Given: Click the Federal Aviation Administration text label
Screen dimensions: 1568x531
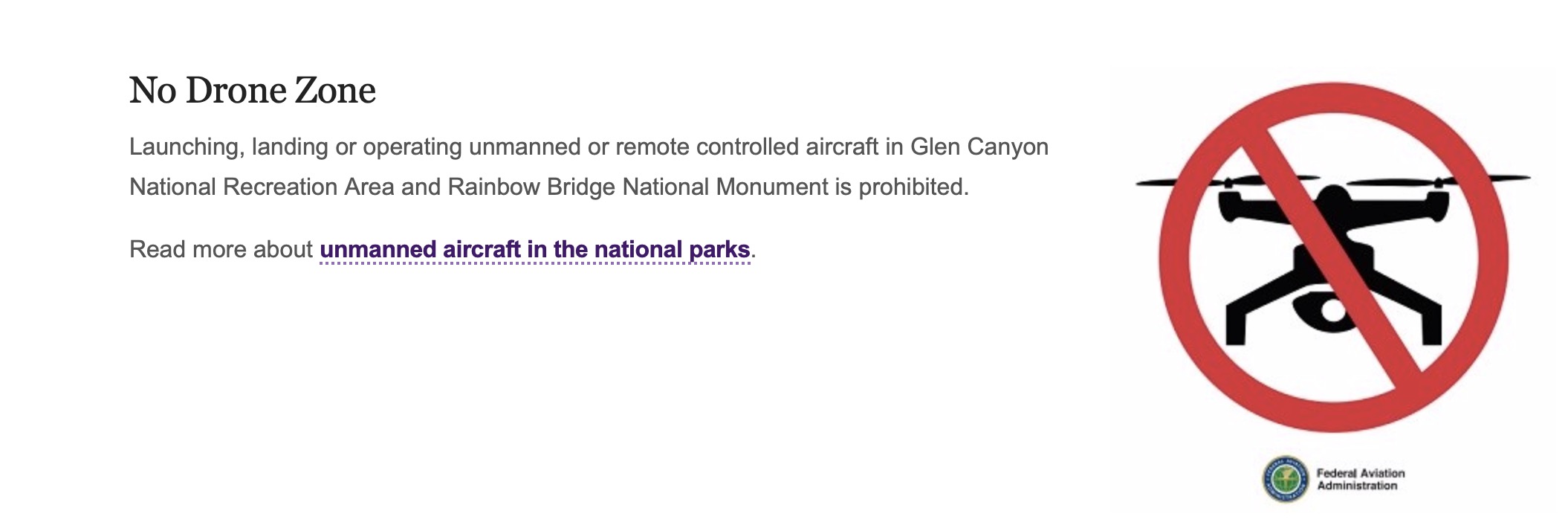Looking at the screenshot, I should pos(1360,479).
